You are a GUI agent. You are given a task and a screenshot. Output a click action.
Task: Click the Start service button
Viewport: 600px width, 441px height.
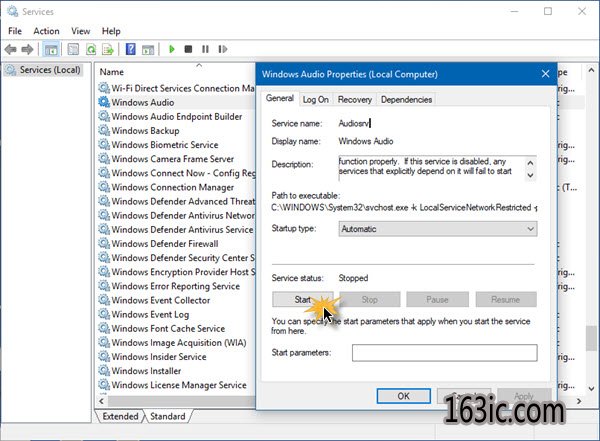coord(302,299)
